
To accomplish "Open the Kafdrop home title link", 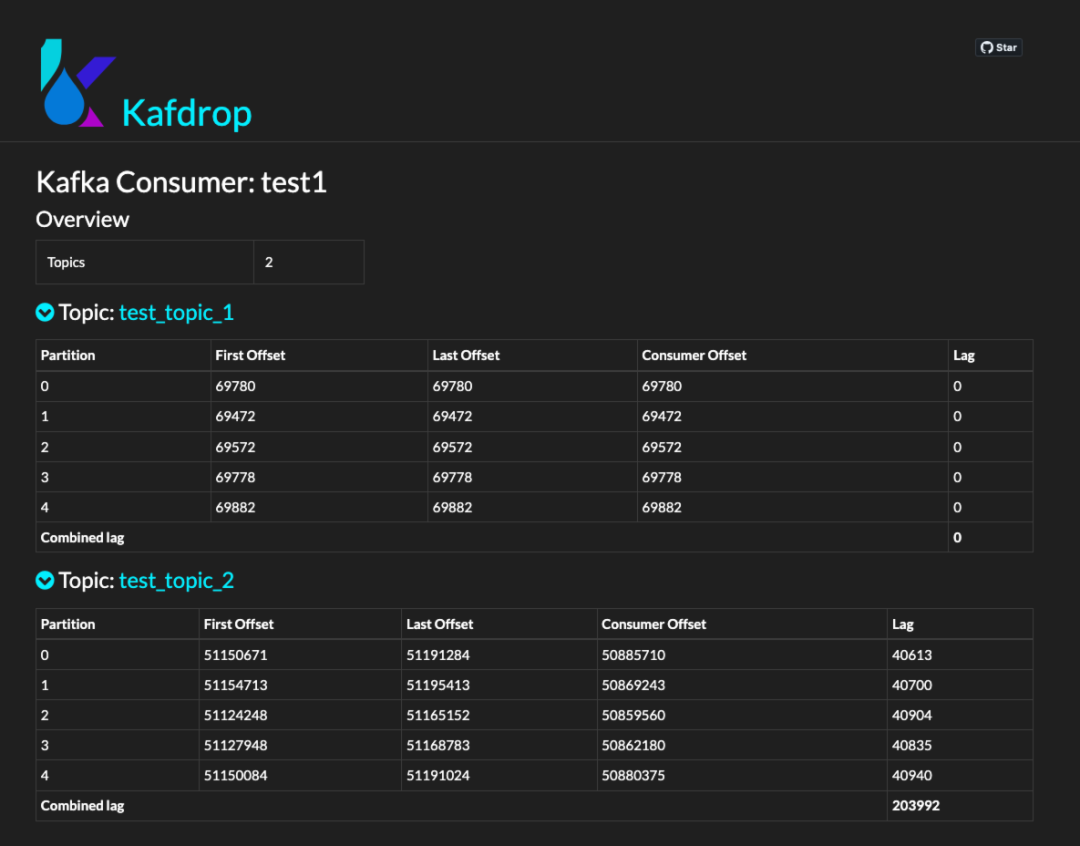I will [187, 113].
